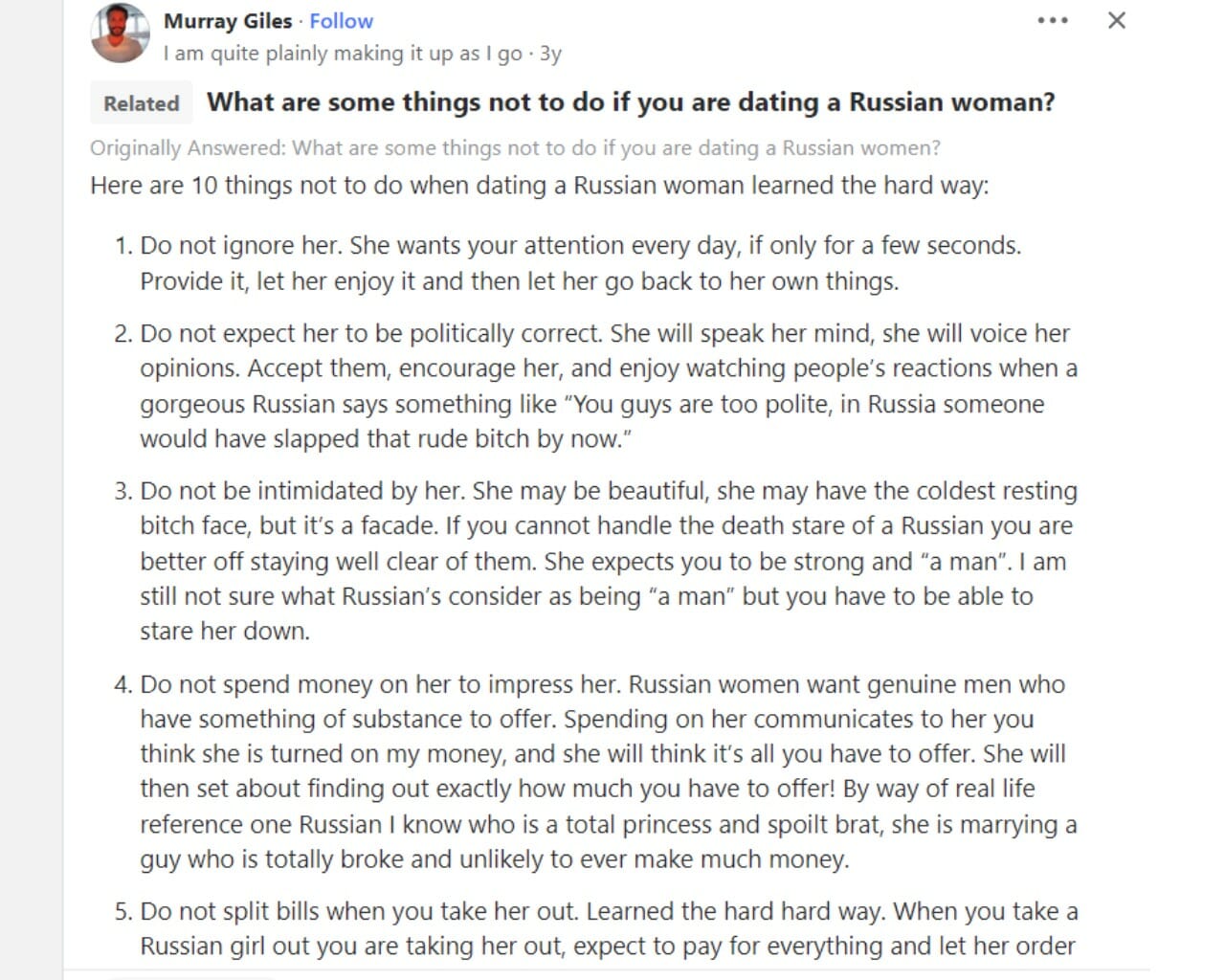Select the Related label chip
Screen dimensions: 1225x980
[141, 102]
